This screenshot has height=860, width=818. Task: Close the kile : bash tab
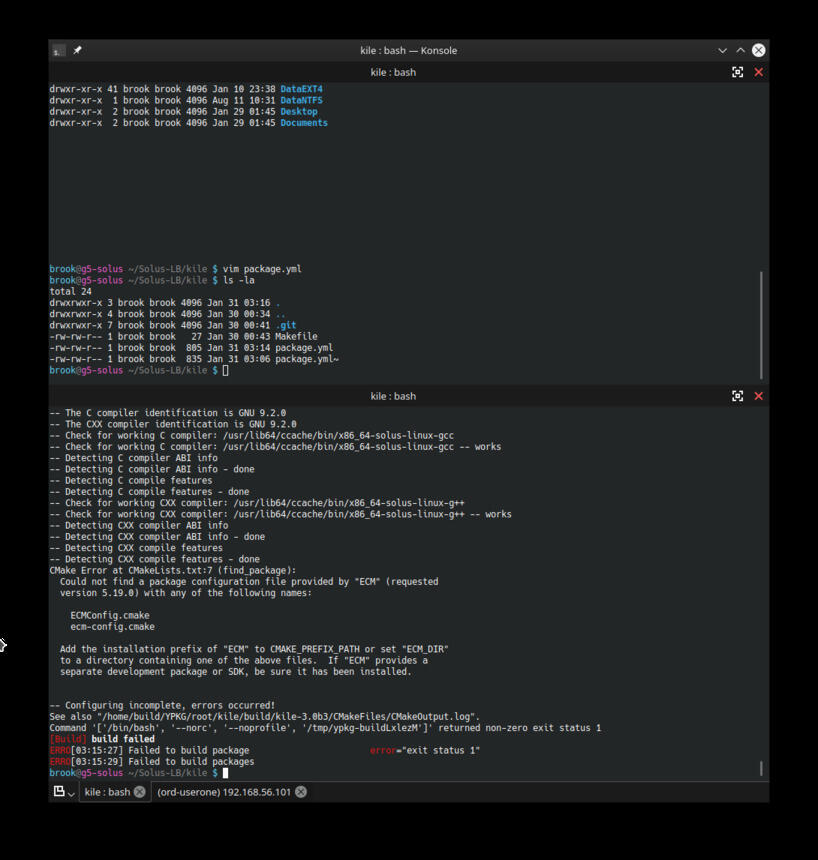click(x=140, y=792)
